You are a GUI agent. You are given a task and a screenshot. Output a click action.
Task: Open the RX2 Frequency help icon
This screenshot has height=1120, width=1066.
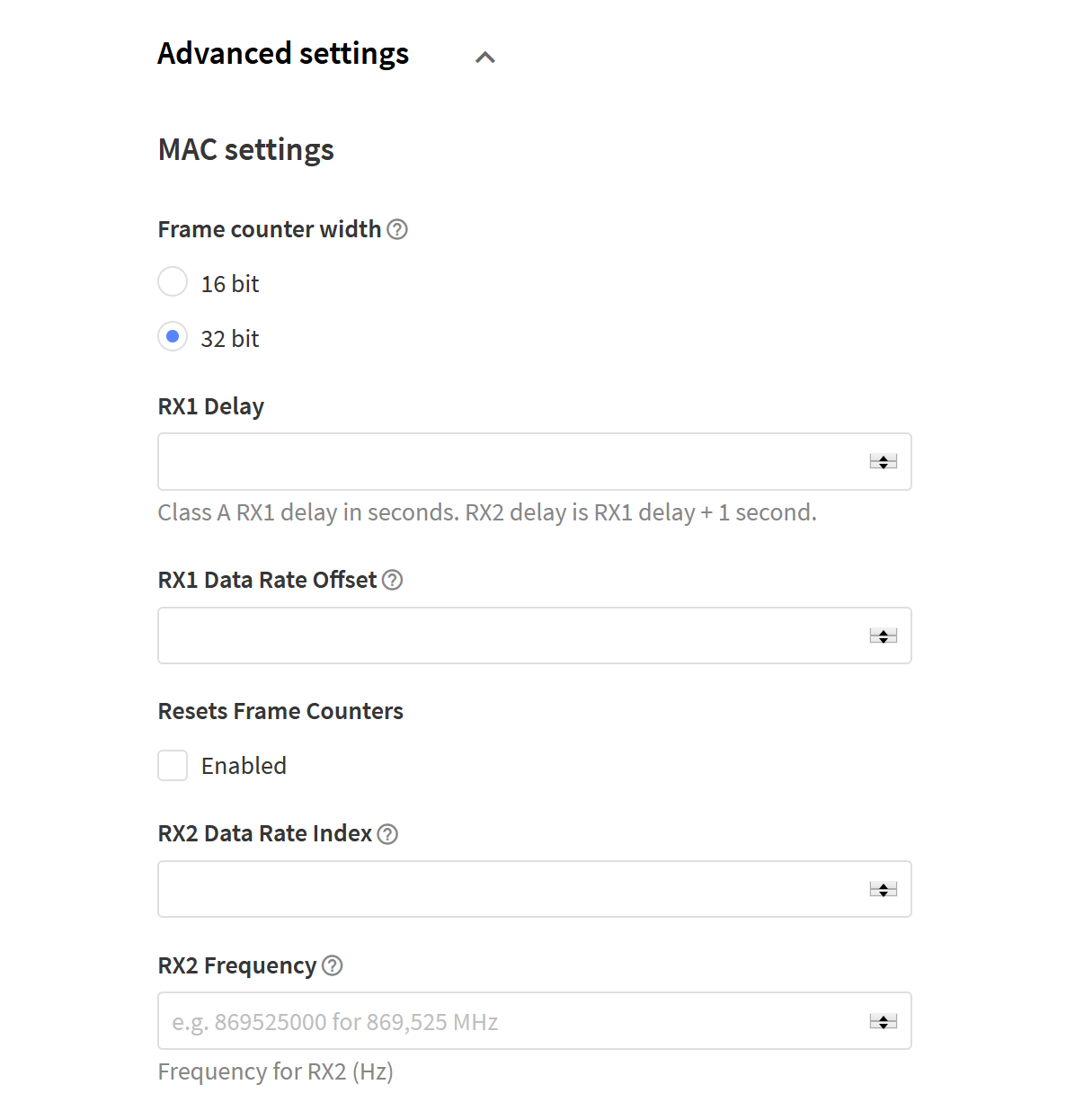333,965
